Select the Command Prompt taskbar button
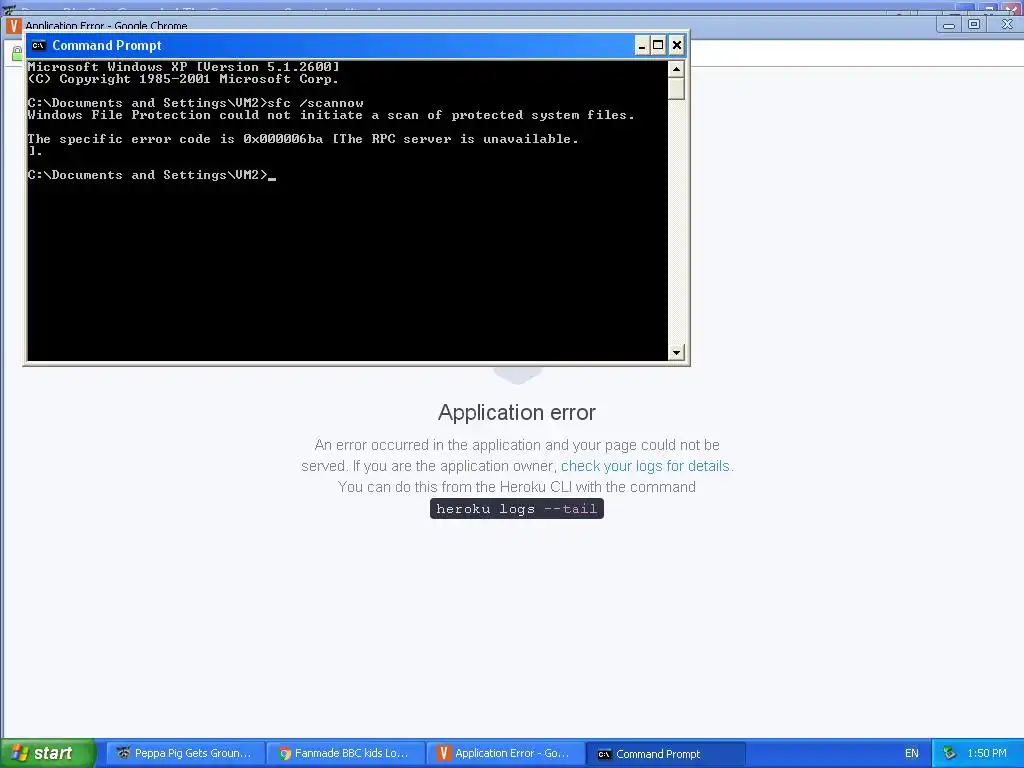The height and width of the screenshot is (768, 1024). pyautogui.click(x=665, y=754)
